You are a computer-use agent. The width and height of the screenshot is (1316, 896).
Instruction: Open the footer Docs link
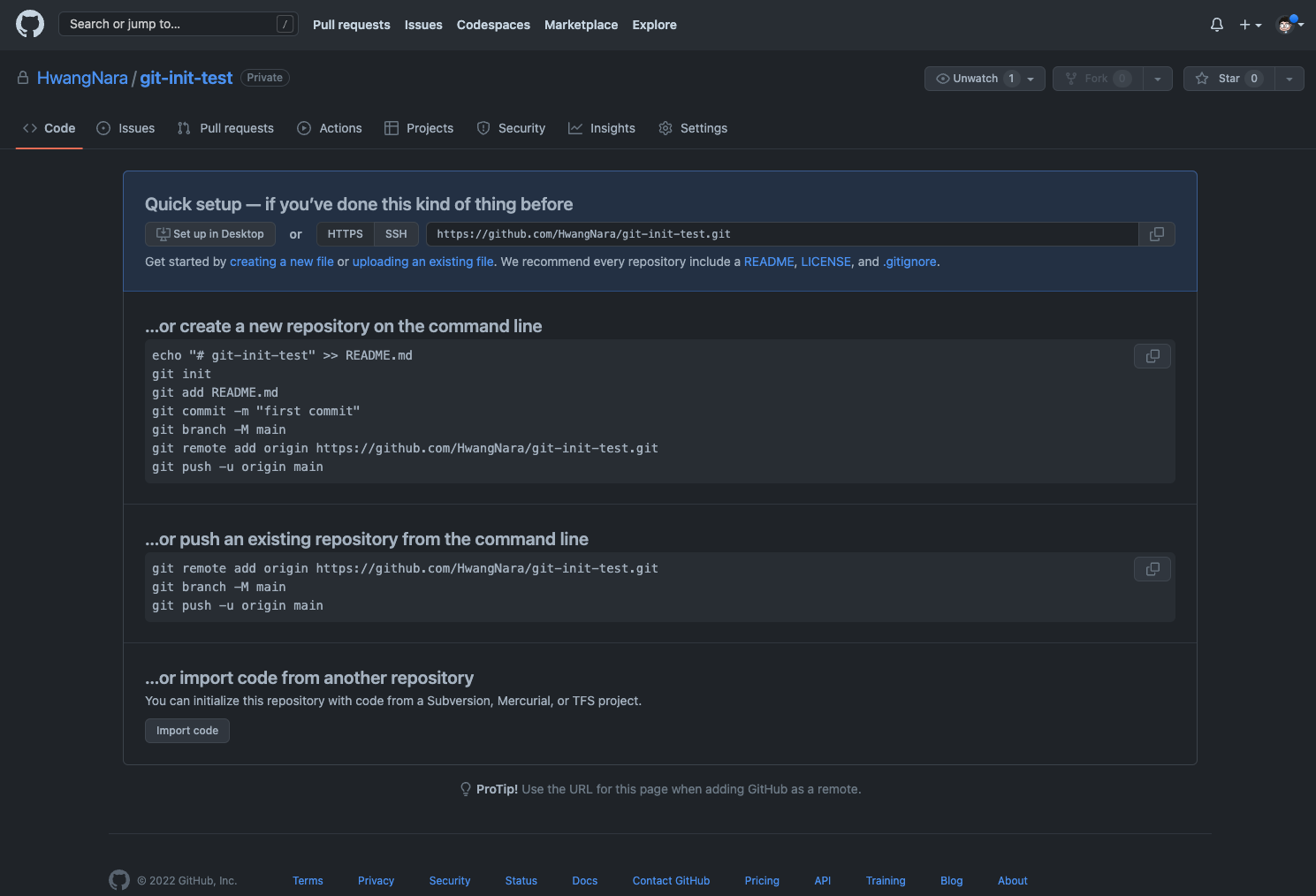click(585, 881)
